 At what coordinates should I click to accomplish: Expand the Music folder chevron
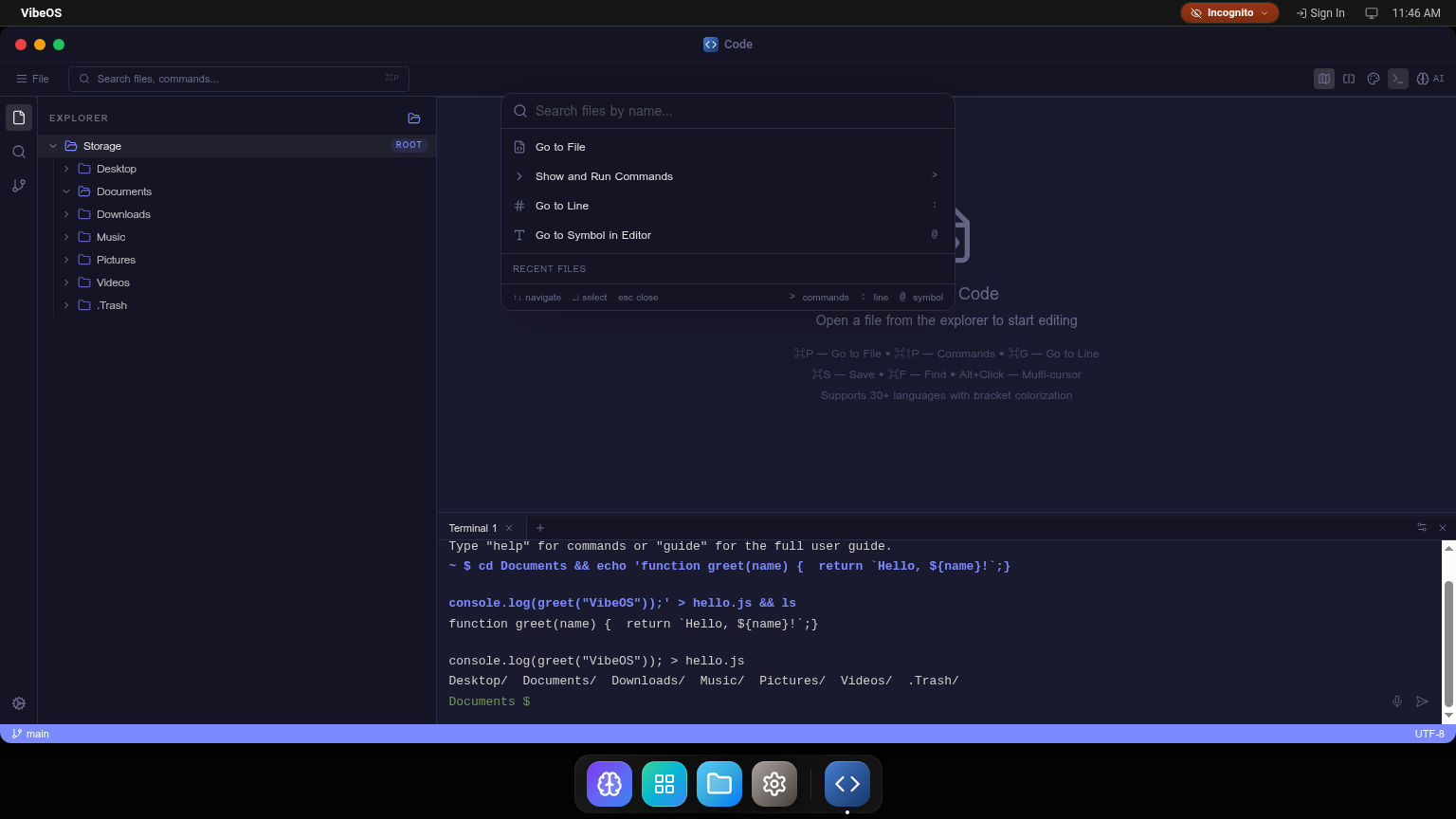[66, 237]
